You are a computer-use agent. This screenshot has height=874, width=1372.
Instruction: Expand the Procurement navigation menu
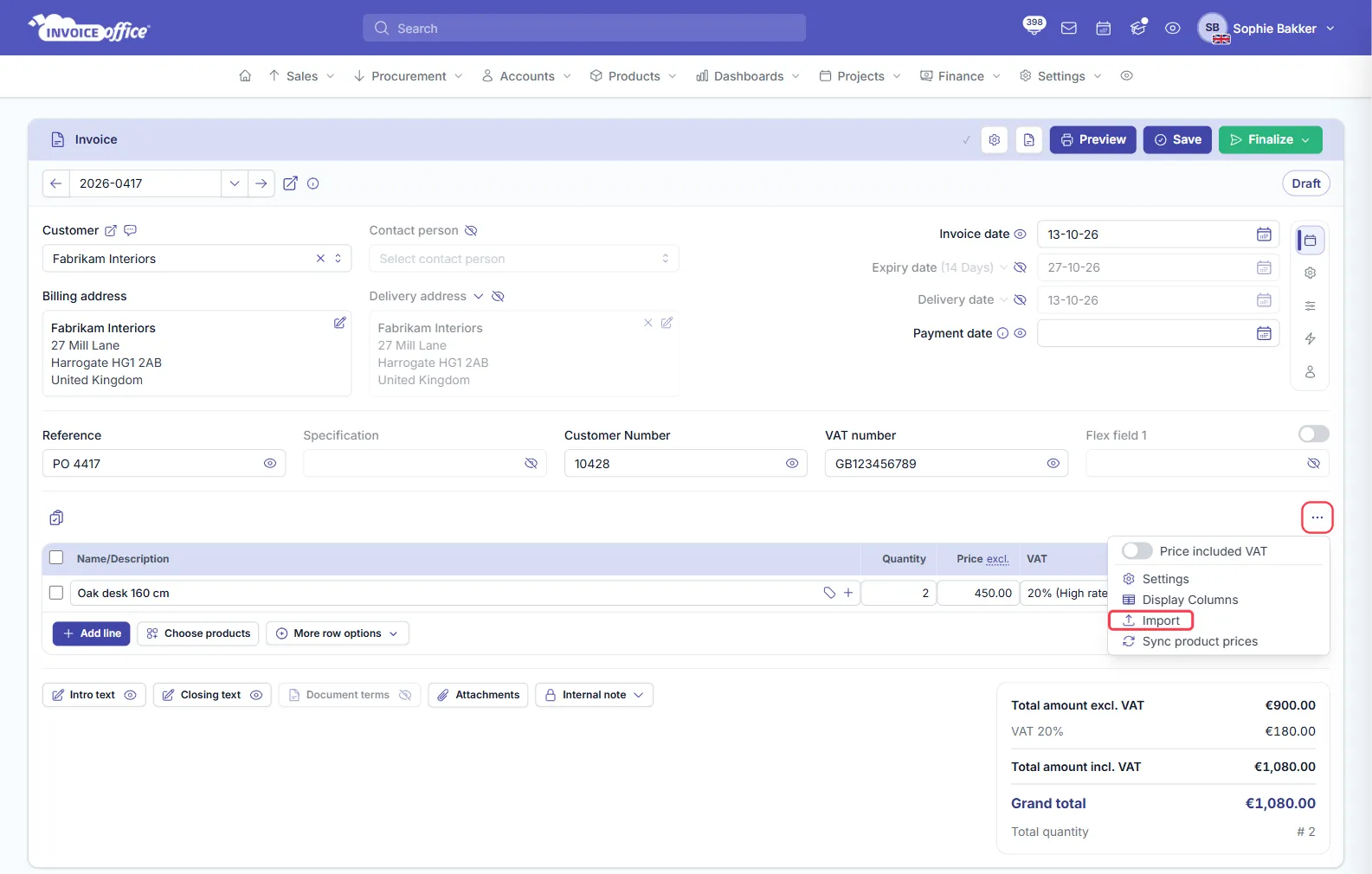409,76
